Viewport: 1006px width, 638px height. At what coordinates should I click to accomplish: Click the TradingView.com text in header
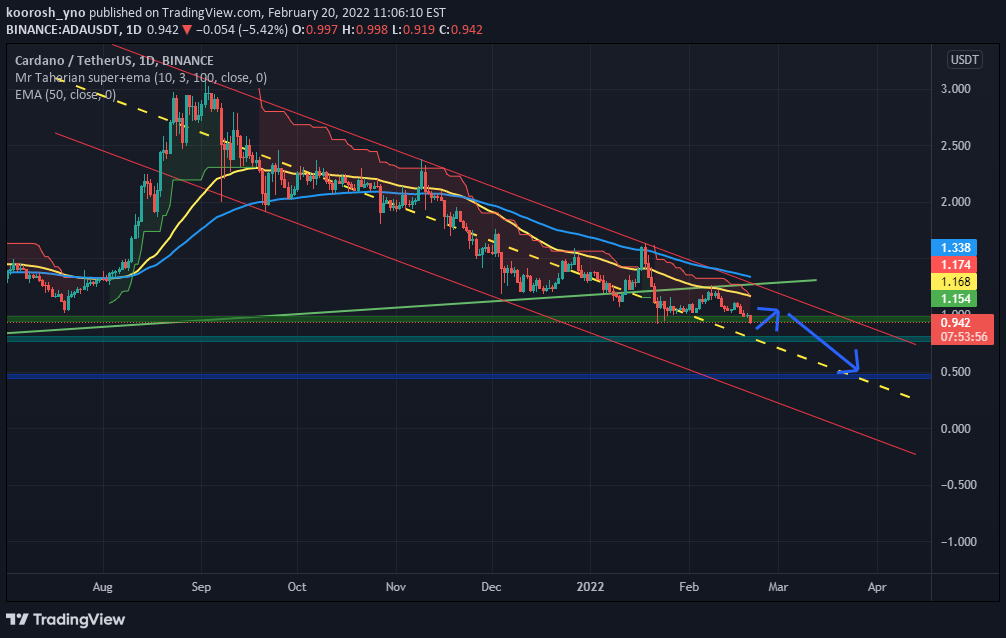pyautogui.click(x=211, y=12)
